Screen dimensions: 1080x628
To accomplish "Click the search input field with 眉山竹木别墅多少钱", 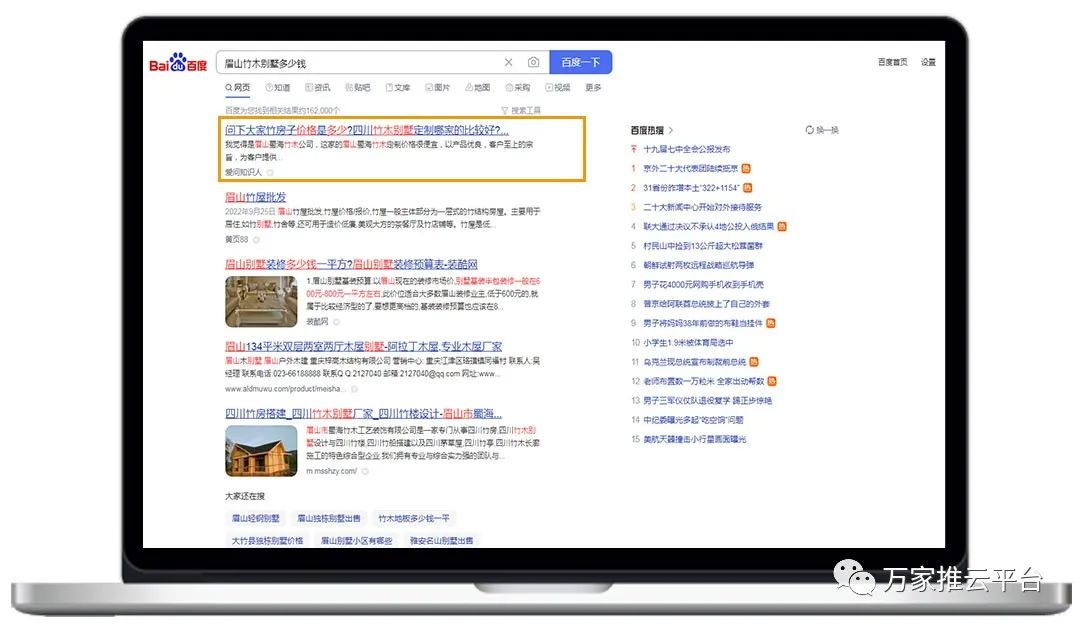I will click(360, 63).
